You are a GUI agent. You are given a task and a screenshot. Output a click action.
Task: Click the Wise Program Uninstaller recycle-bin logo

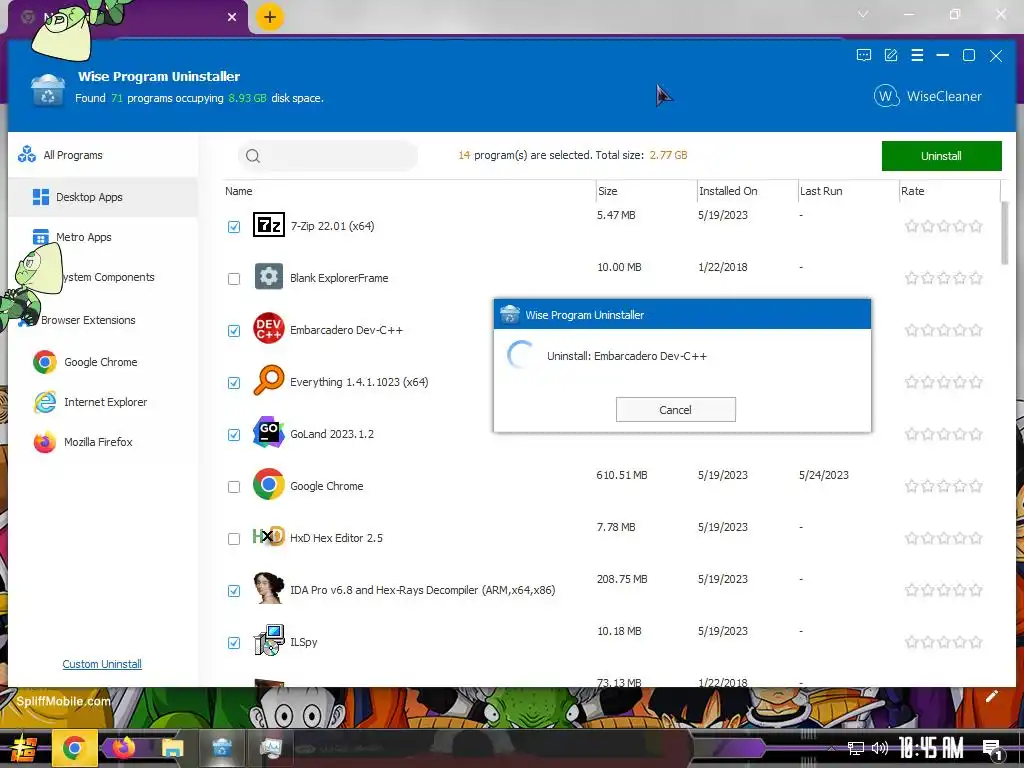point(48,90)
